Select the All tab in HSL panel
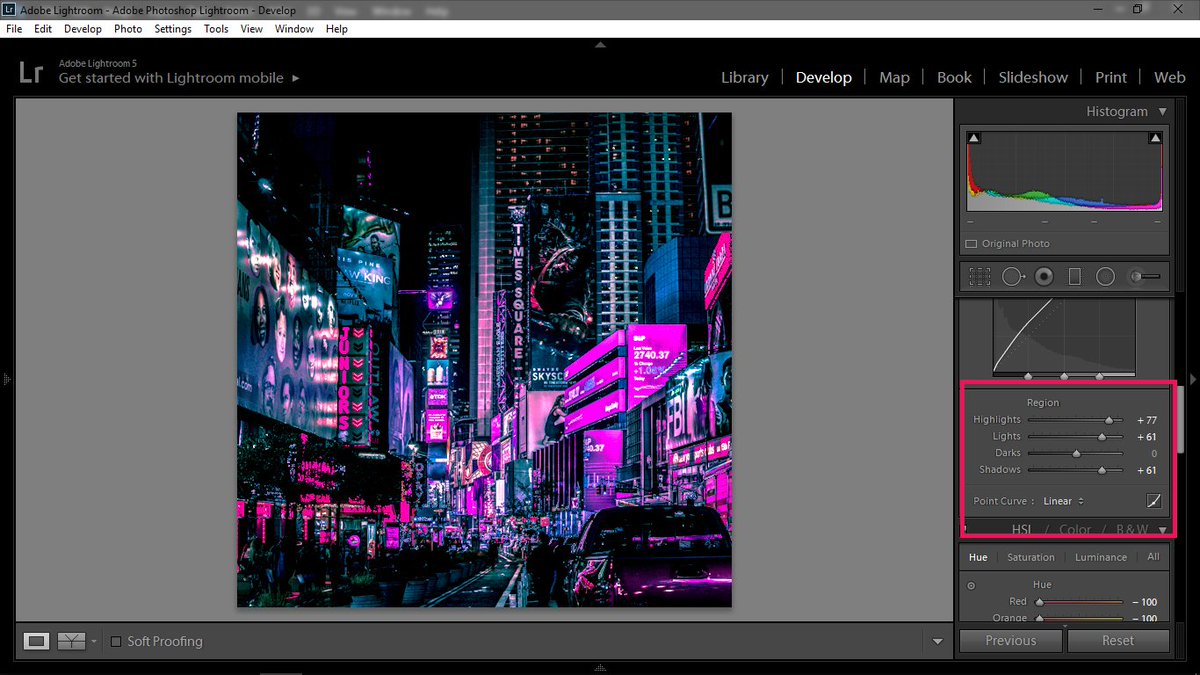The width and height of the screenshot is (1200, 675). [1153, 558]
